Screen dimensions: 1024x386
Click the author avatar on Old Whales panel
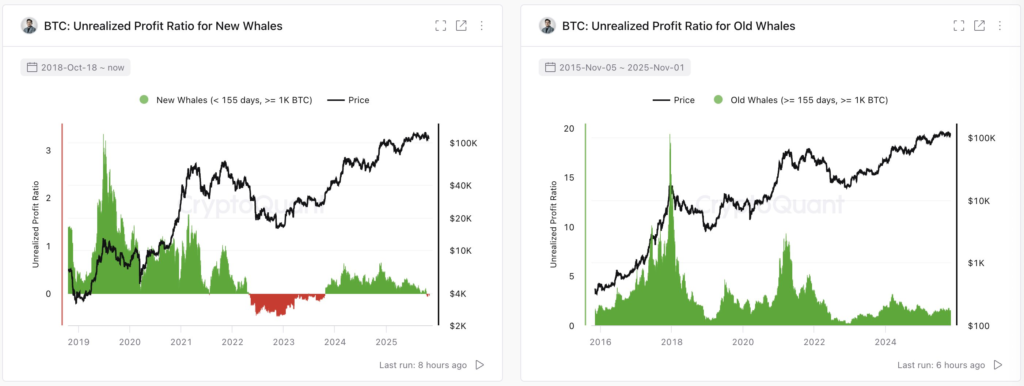tap(547, 26)
